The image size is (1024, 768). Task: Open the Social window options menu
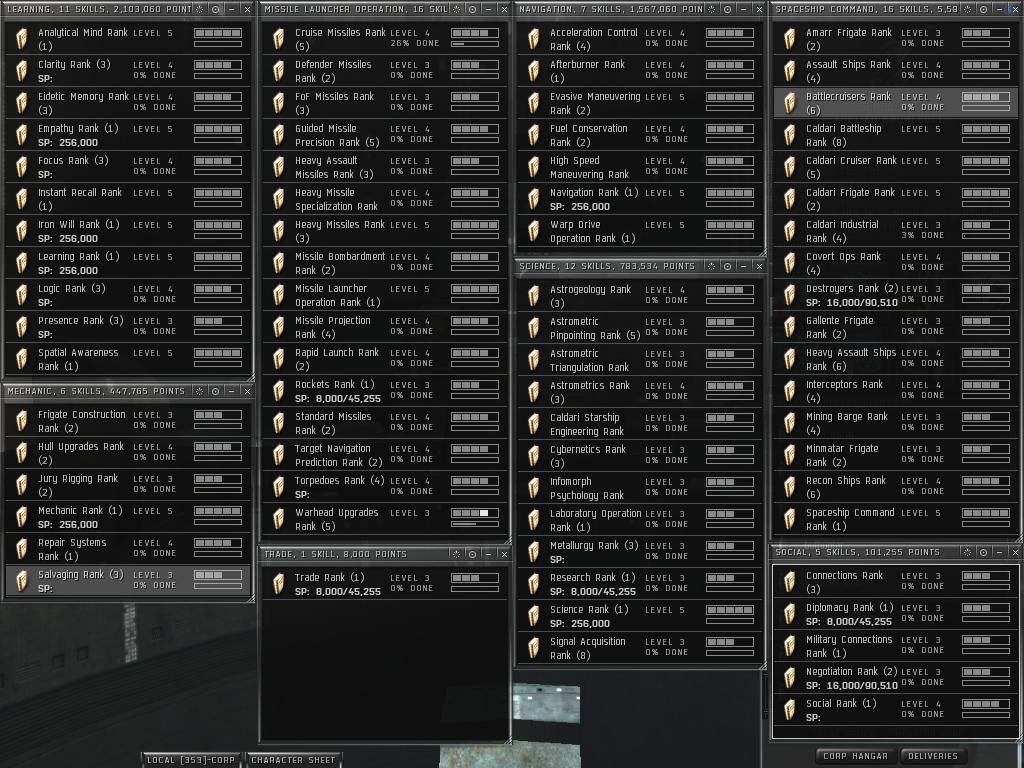(968, 552)
